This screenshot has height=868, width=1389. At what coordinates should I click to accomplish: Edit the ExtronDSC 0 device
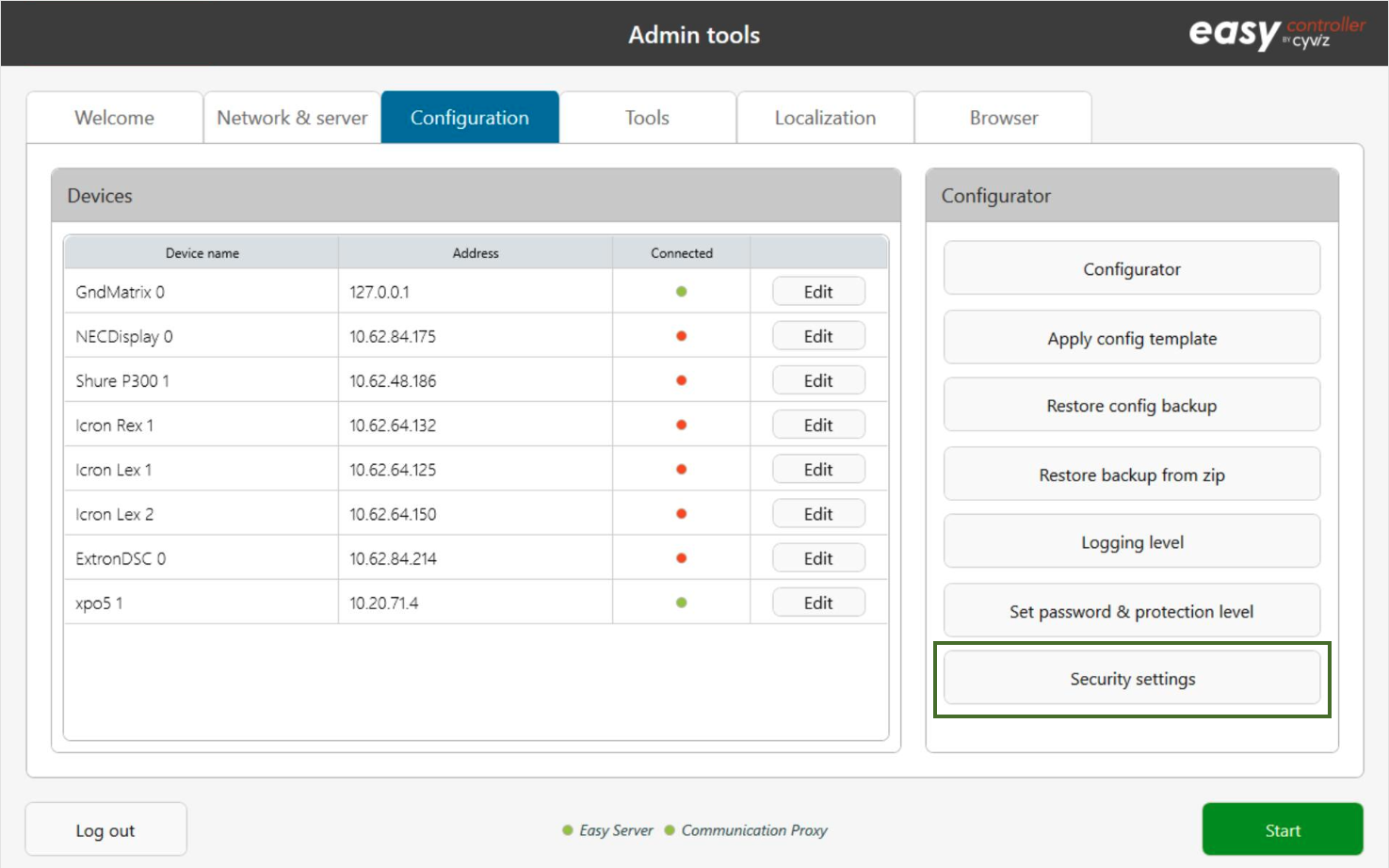coord(817,558)
